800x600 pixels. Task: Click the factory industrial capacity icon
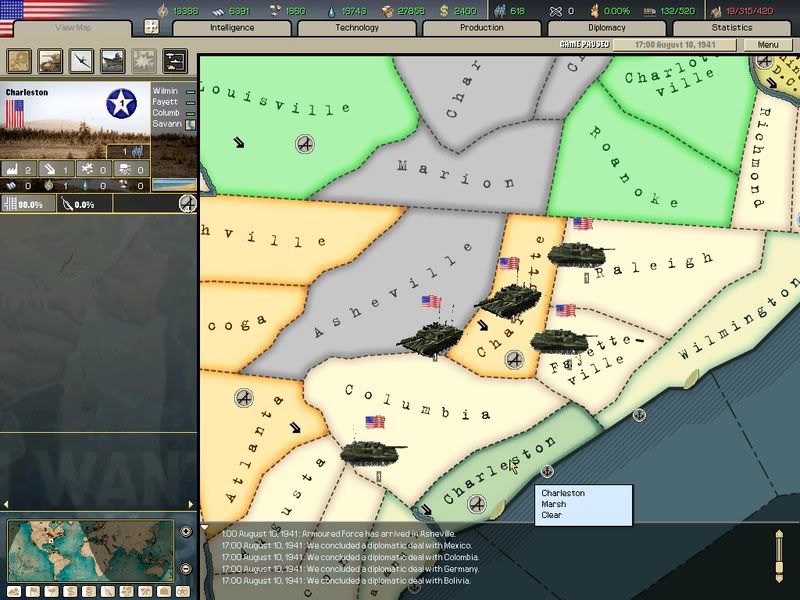pyautogui.click(x=12, y=169)
